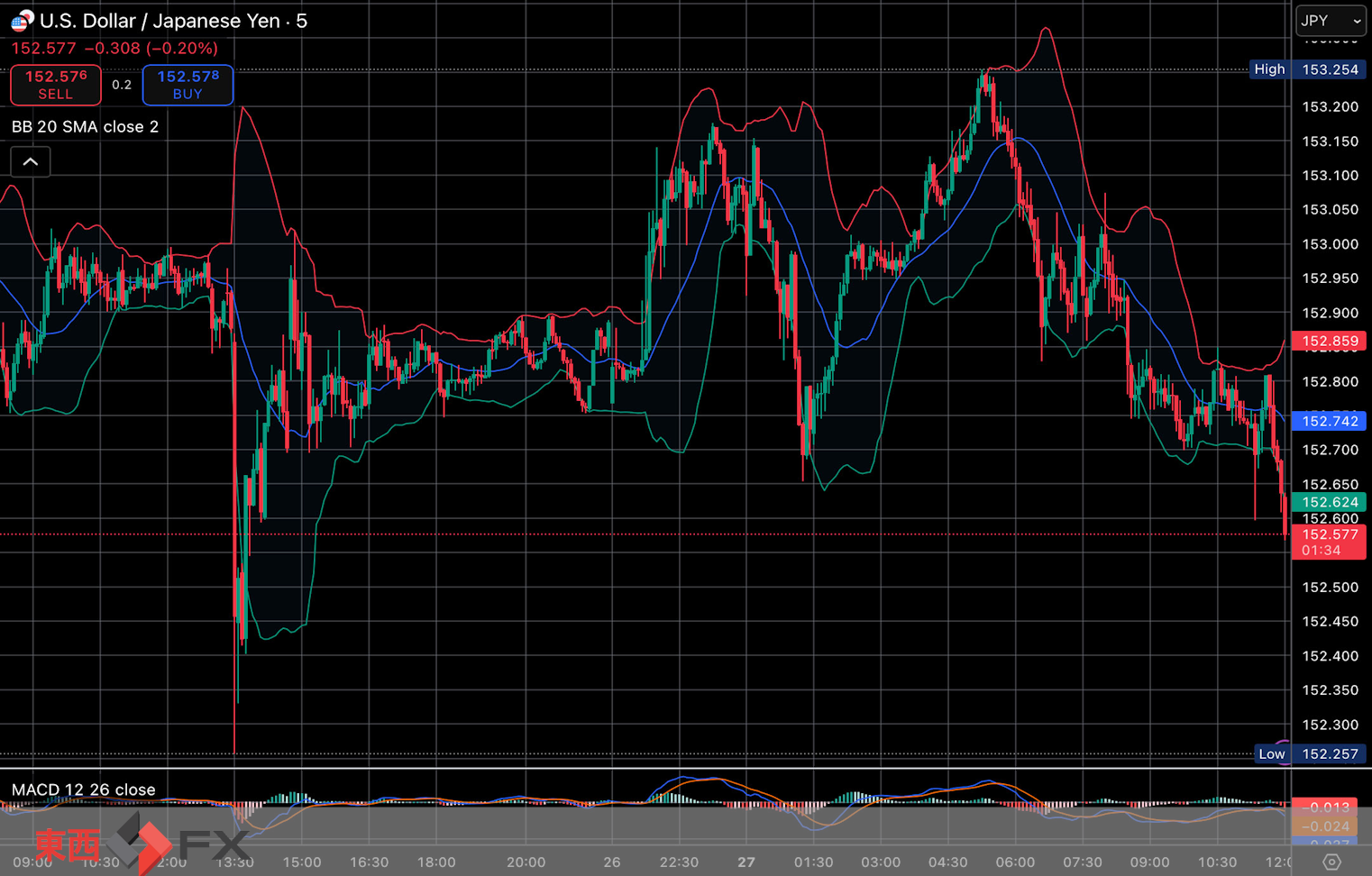This screenshot has width=1372, height=876.
Task: Open chart settings hexagon gear icon
Action: click(x=1331, y=862)
